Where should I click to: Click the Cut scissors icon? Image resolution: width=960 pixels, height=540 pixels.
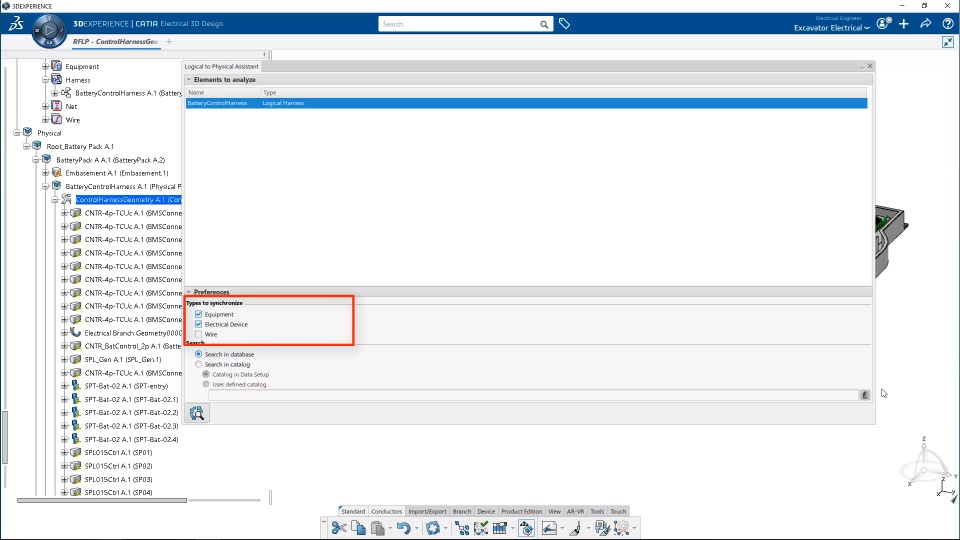[x=339, y=528]
